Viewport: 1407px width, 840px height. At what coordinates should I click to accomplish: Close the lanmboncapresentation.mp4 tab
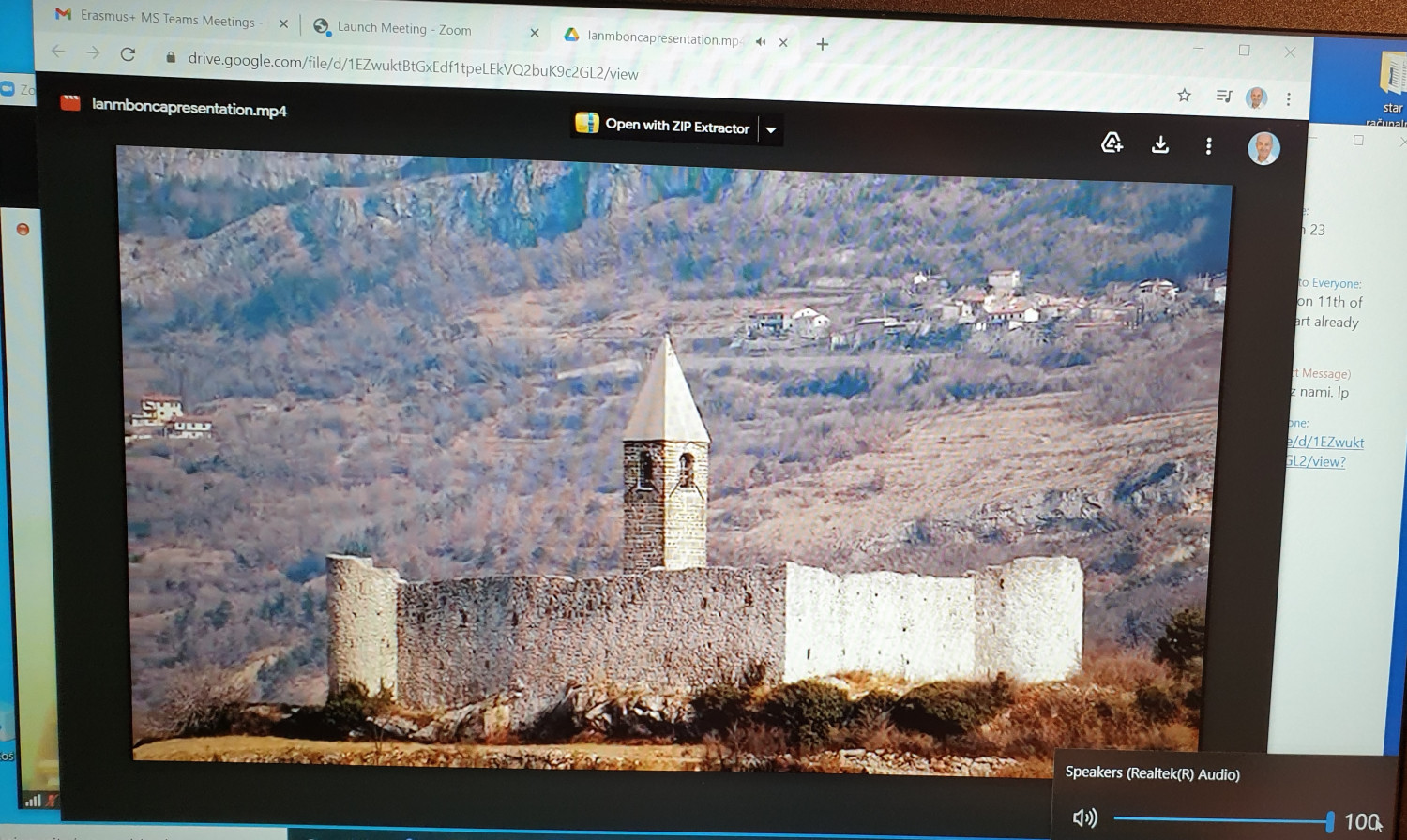(783, 42)
